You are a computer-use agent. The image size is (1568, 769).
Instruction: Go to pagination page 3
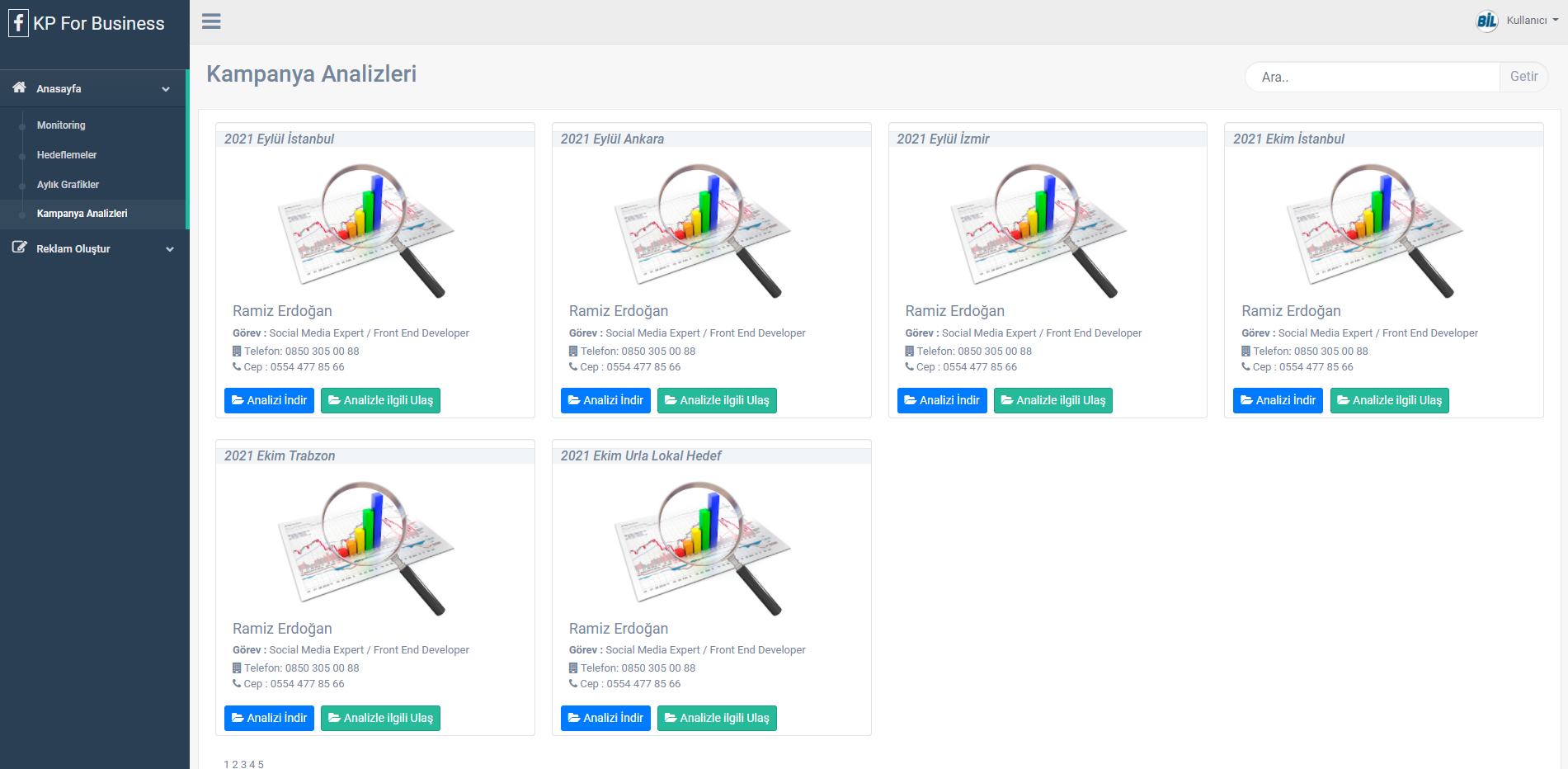[243, 764]
